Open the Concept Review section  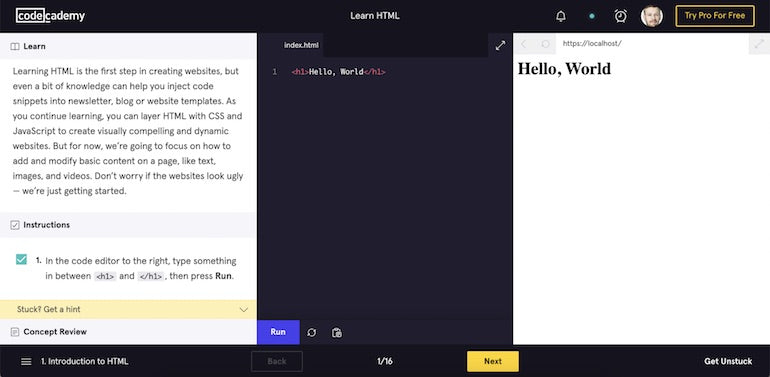pyautogui.click(x=128, y=332)
